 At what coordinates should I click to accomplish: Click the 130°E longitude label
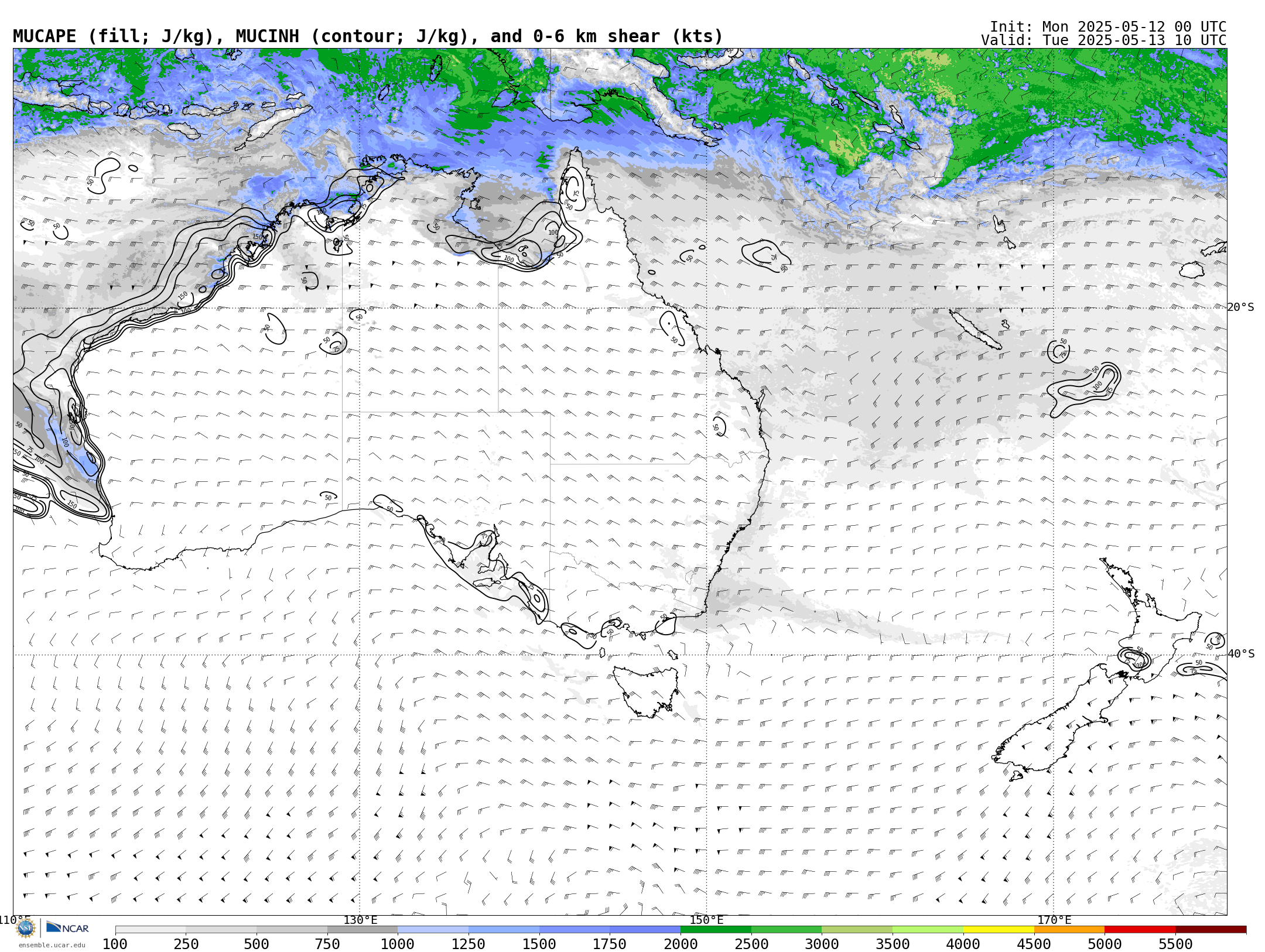coord(360,920)
